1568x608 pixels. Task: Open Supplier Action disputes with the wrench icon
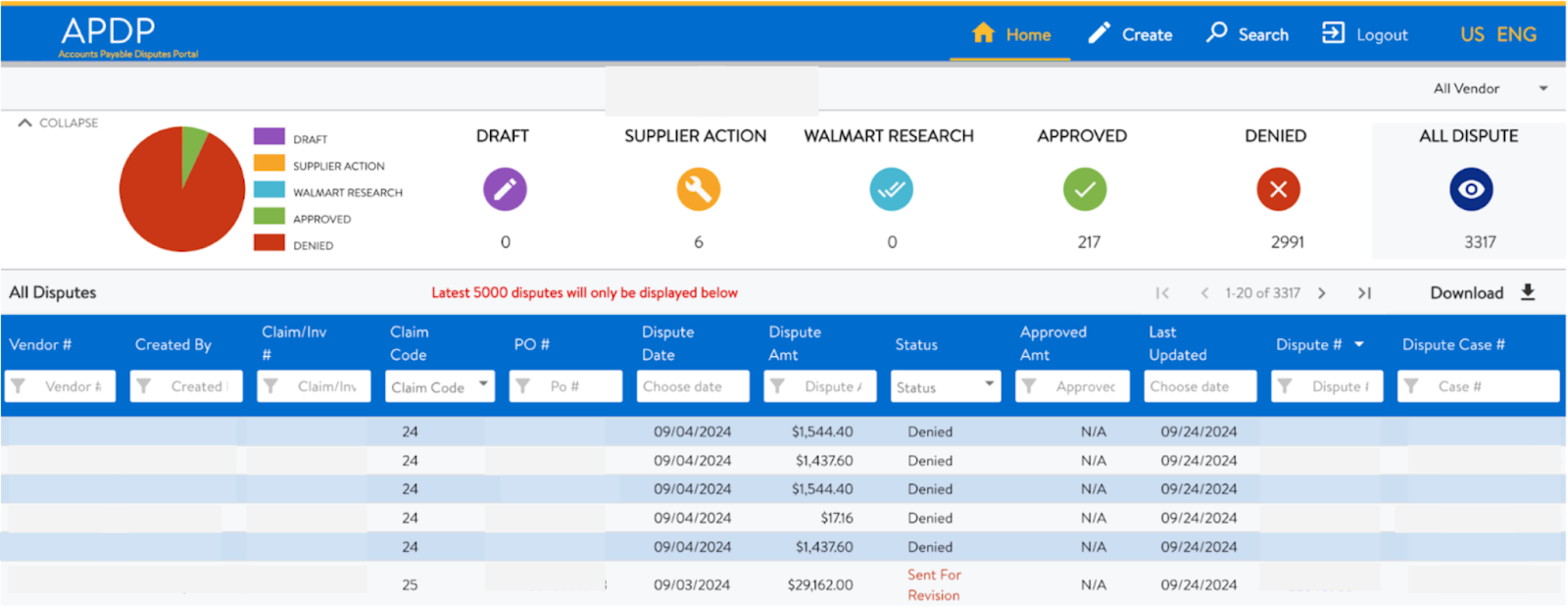click(699, 189)
